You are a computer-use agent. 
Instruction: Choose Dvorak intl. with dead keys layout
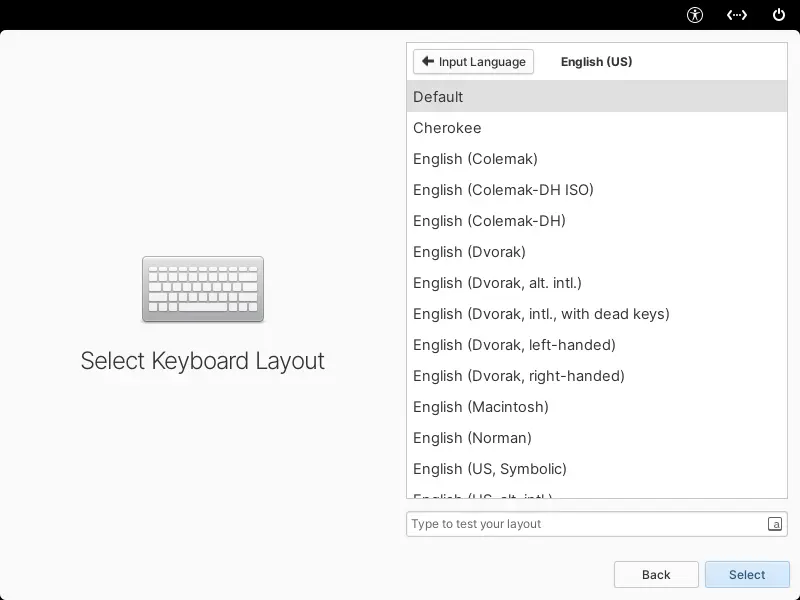click(x=596, y=314)
